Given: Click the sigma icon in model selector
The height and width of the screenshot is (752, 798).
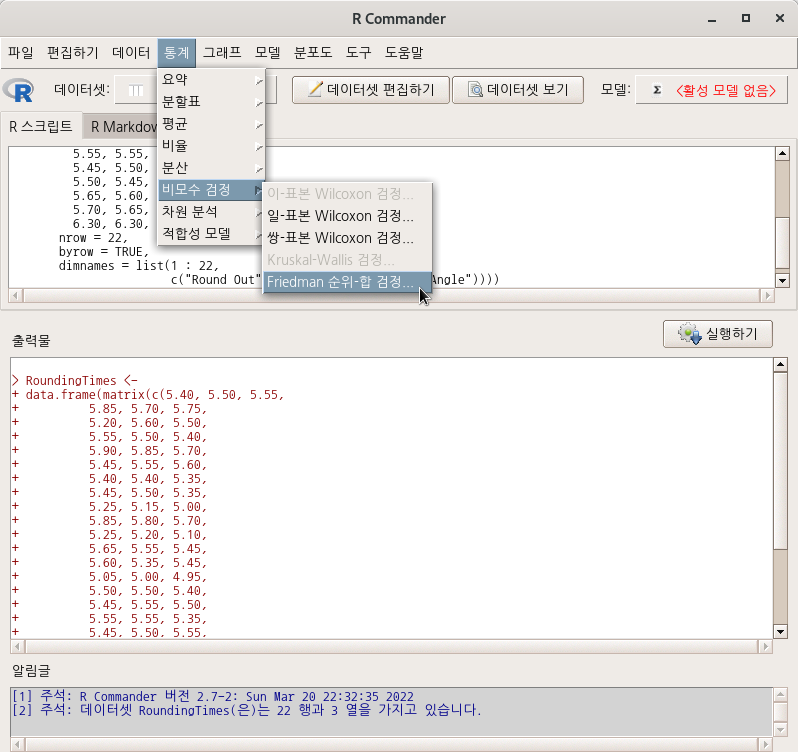Looking at the screenshot, I should pyautogui.click(x=657, y=90).
